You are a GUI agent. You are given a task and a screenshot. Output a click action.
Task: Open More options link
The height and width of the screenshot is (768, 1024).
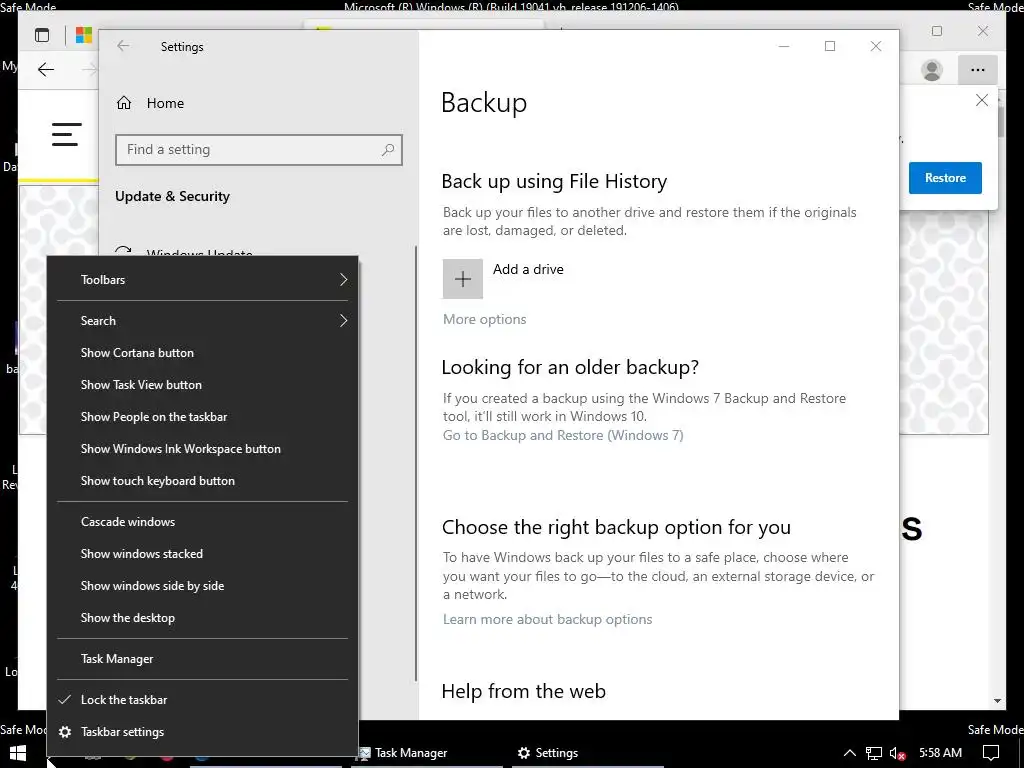[485, 319]
